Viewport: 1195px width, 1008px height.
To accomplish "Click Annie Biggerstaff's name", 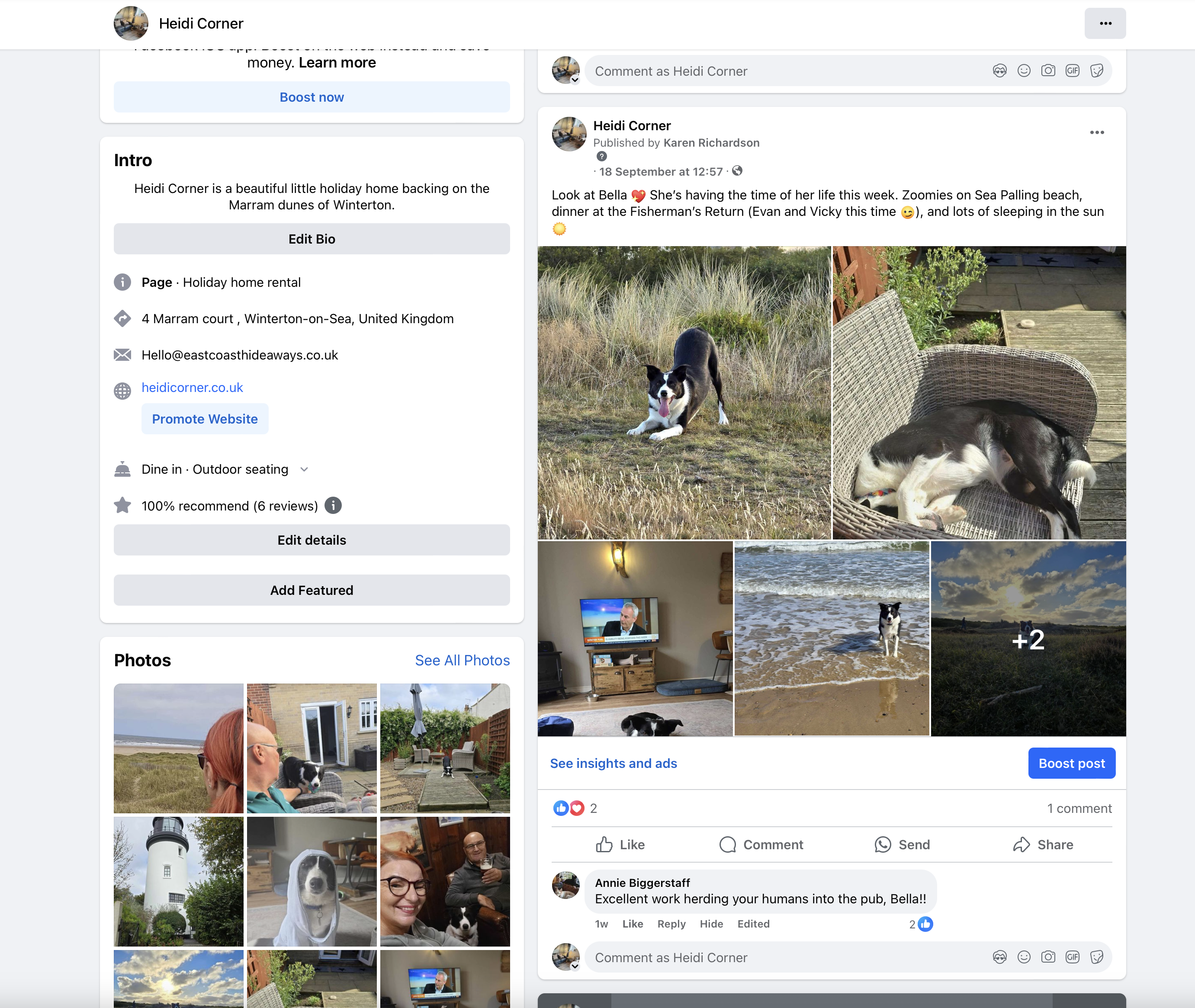I will (642, 883).
